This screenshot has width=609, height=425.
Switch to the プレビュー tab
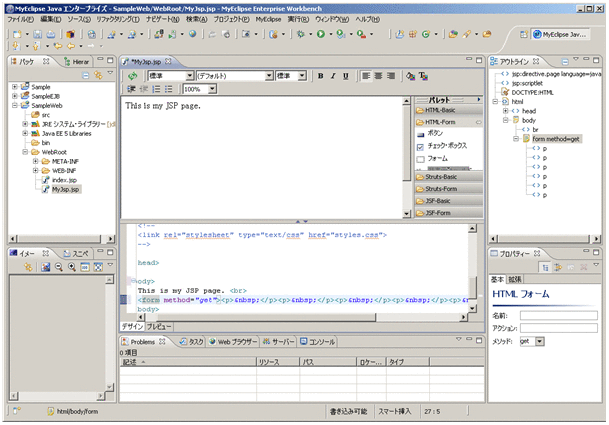[x=159, y=327]
